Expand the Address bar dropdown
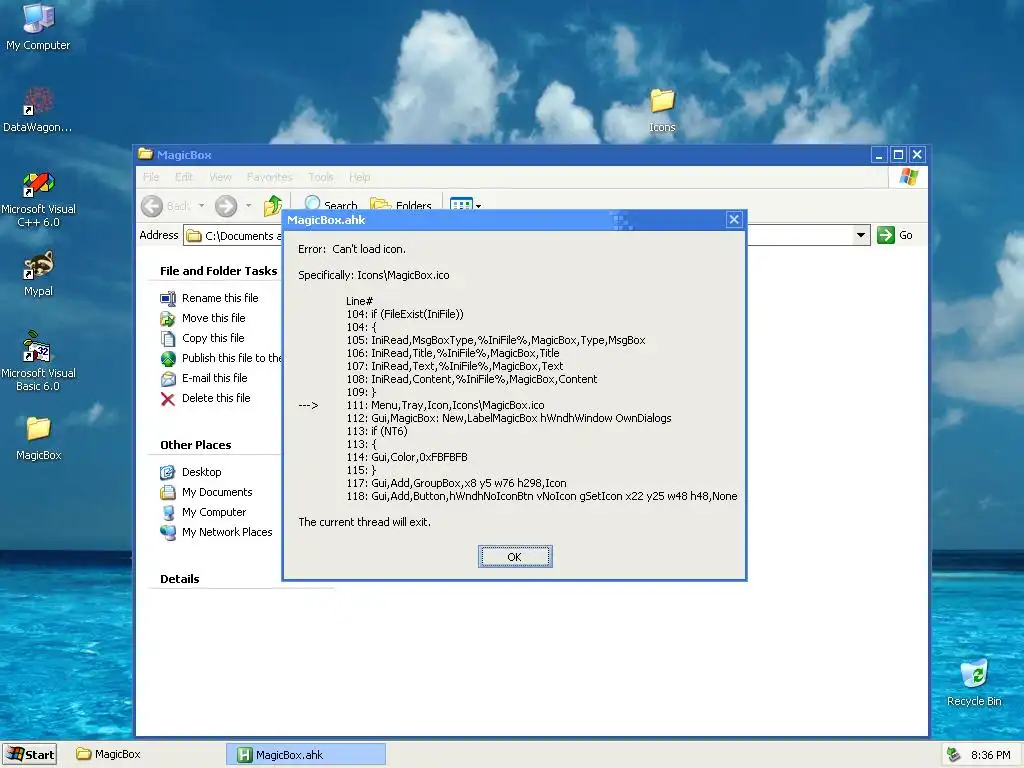Image resolution: width=1024 pixels, height=768 pixels. click(861, 235)
